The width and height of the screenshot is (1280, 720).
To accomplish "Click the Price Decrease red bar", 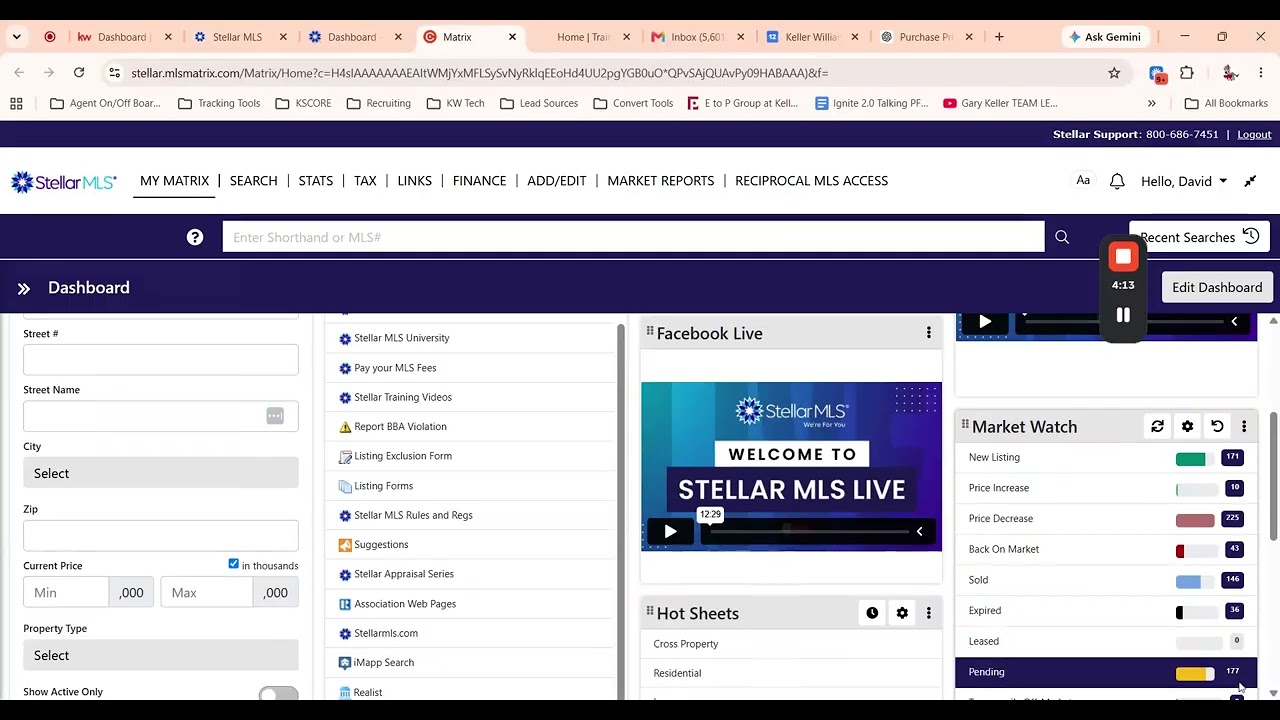I will point(1195,520).
